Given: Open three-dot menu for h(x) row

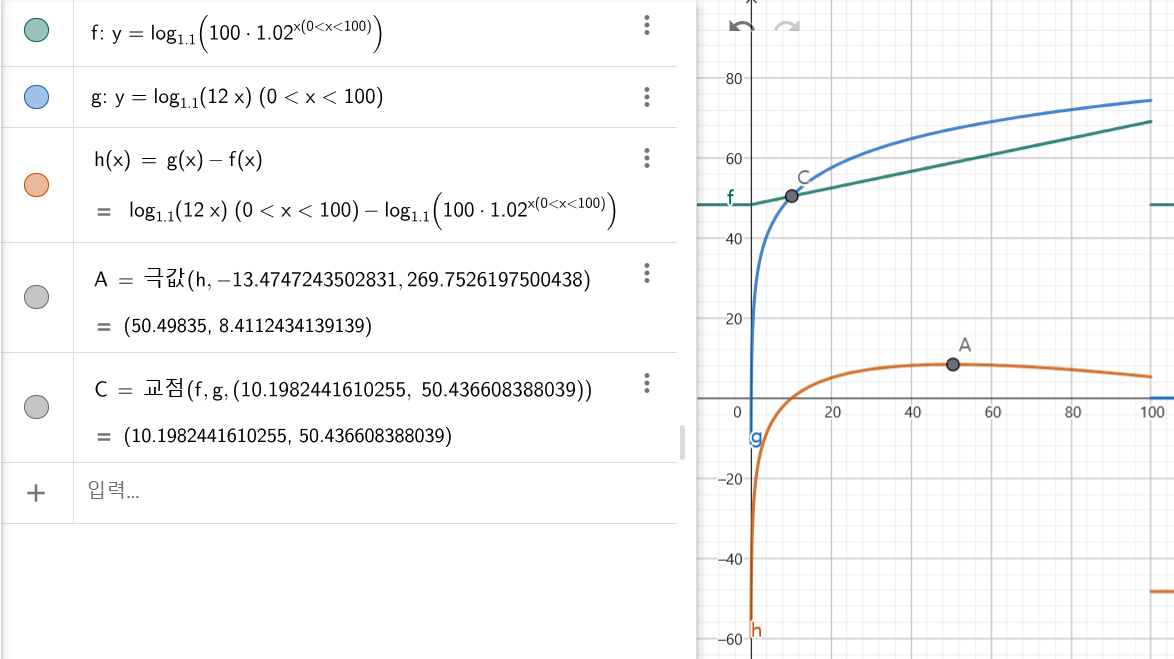Looking at the screenshot, I should tap(647, 158).
